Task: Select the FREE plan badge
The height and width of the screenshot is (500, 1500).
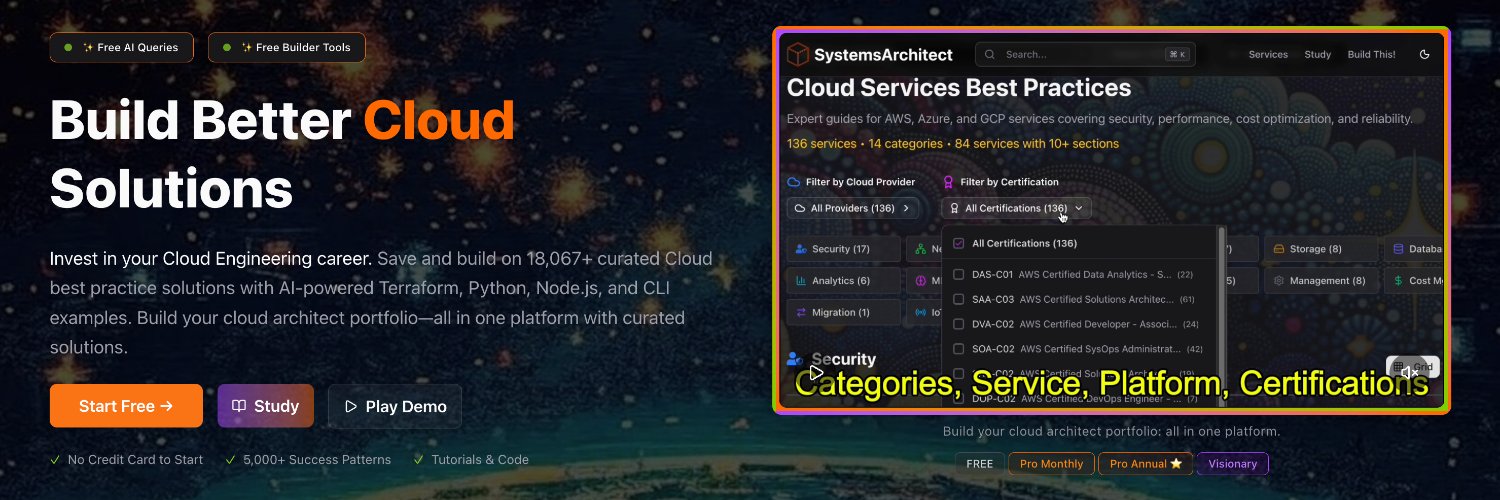Action: [x=980, y=464]
